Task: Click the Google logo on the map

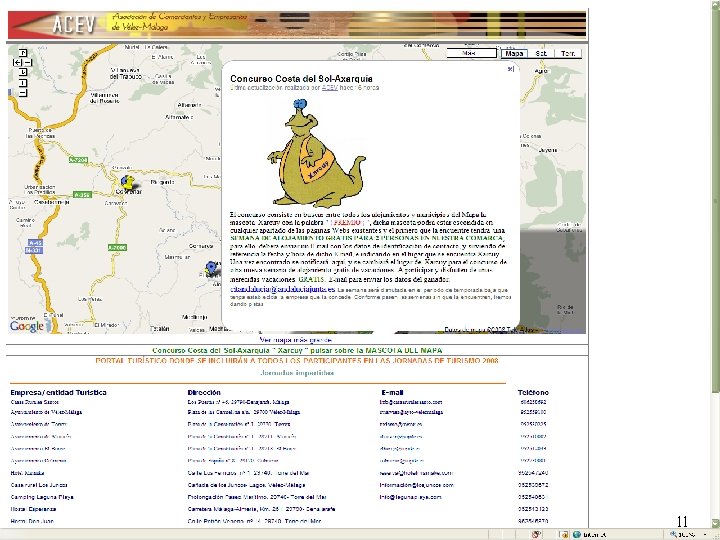Action: click(27, 326)
